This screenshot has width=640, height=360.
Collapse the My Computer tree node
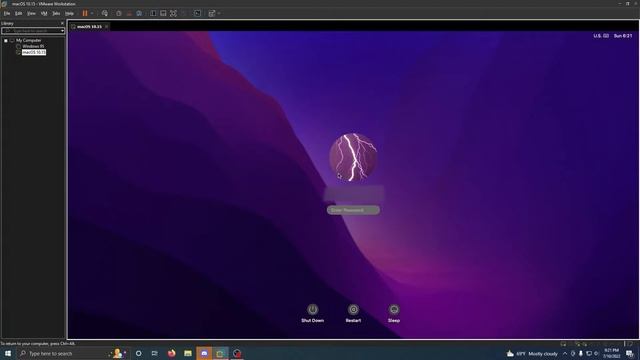coord(6,40)
